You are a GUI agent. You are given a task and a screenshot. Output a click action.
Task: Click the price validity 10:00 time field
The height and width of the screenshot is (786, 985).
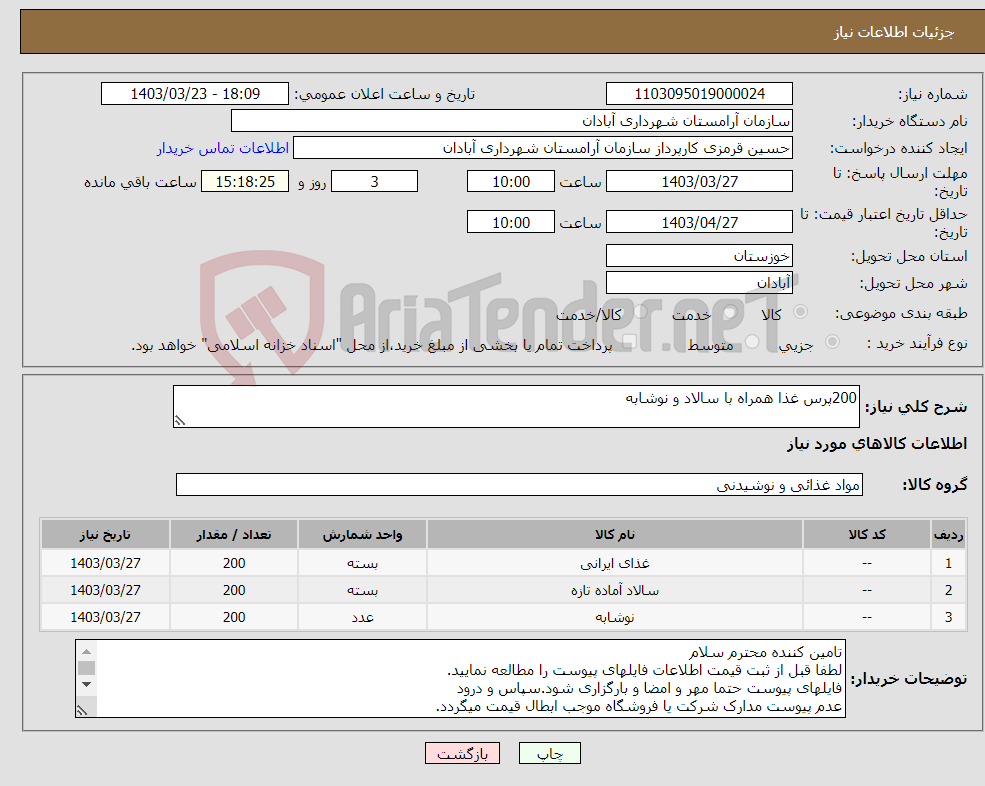click(x=511, y=222)
